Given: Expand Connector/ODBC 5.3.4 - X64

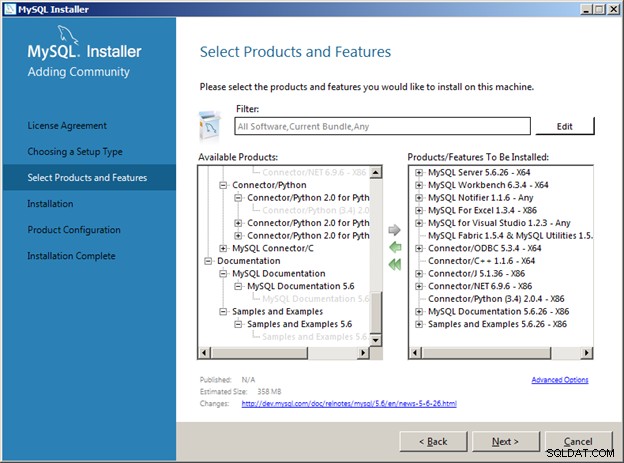Looking at the screenshot, I should coord(419,248).
